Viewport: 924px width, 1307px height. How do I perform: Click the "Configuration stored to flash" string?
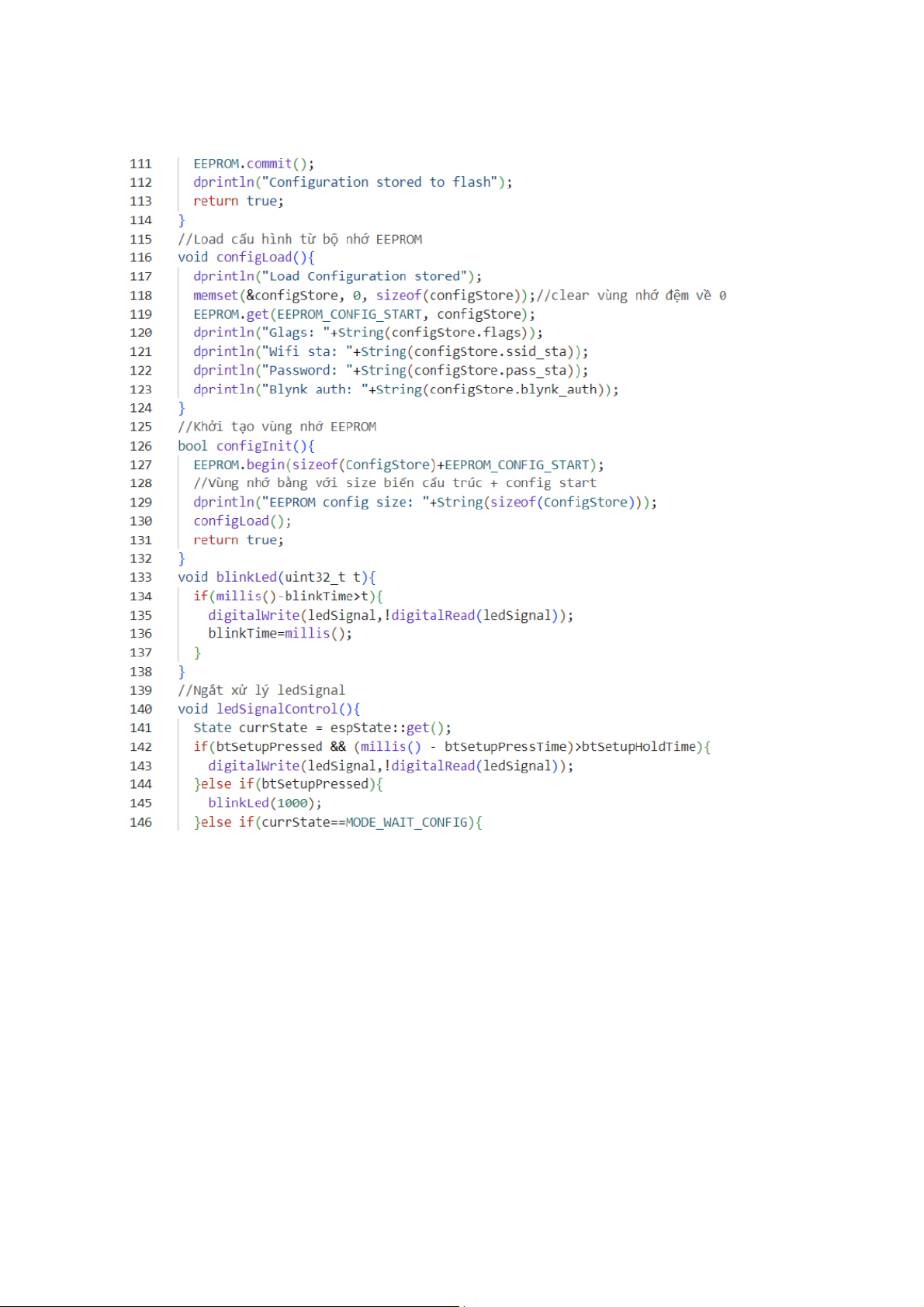[x=380, y=182]
